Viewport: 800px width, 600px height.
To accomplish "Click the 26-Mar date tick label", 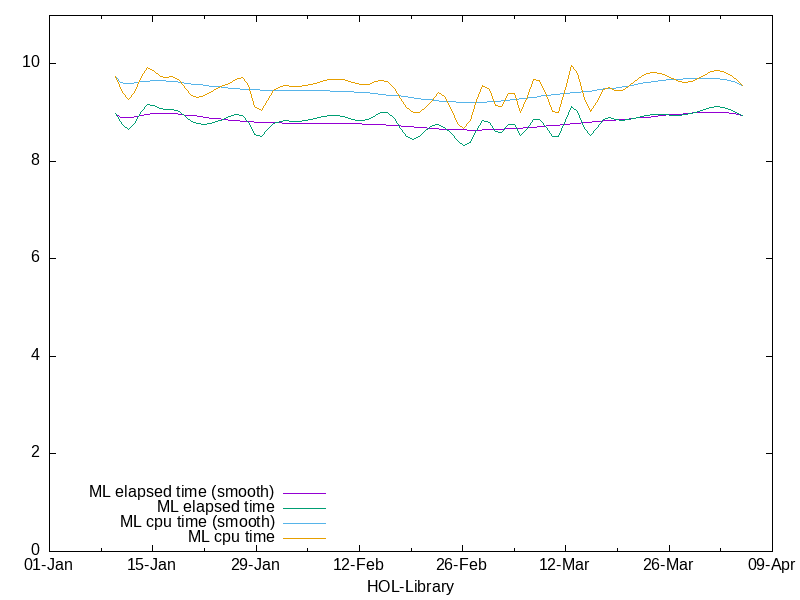I will pos(668,565).
